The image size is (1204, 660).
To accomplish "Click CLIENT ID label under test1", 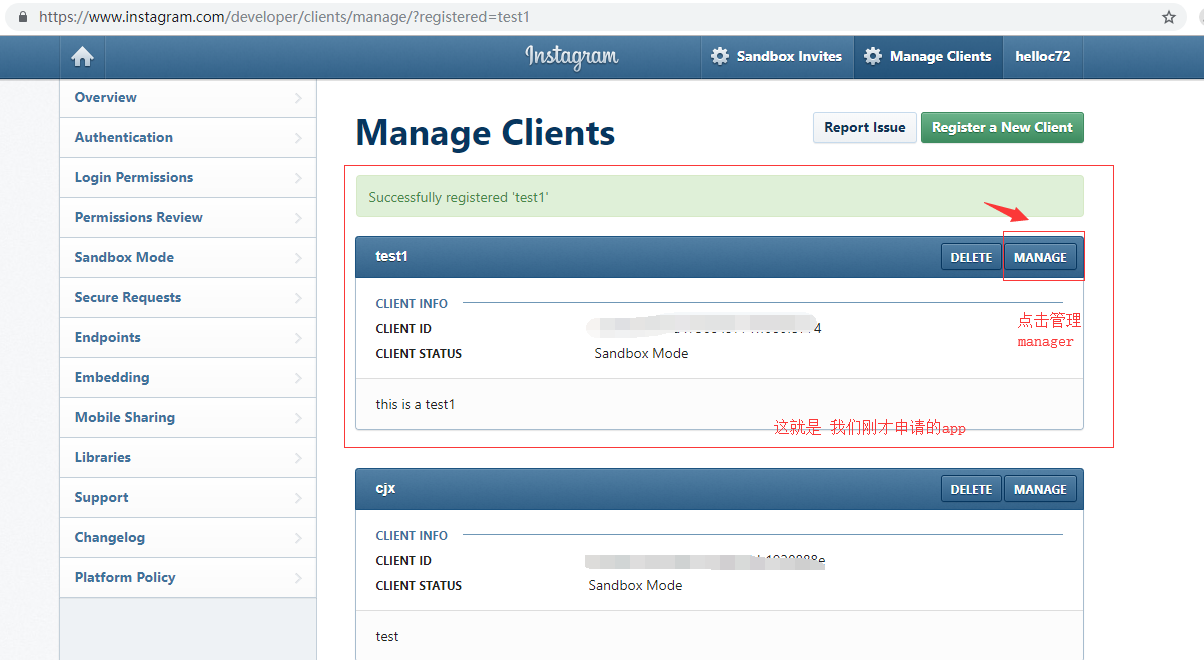I will (403, 328).
